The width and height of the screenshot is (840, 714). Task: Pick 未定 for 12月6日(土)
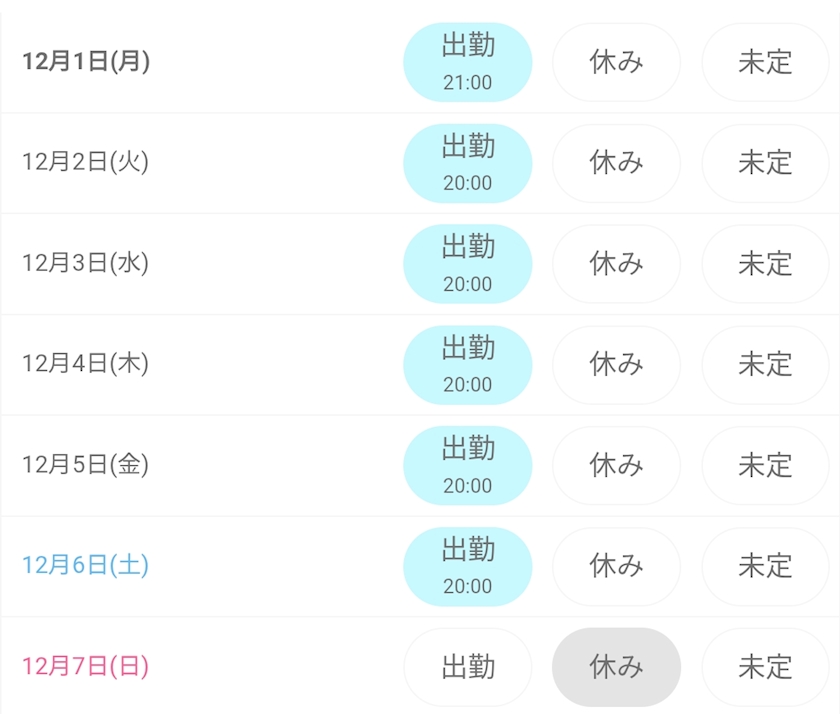coord(765,566)
